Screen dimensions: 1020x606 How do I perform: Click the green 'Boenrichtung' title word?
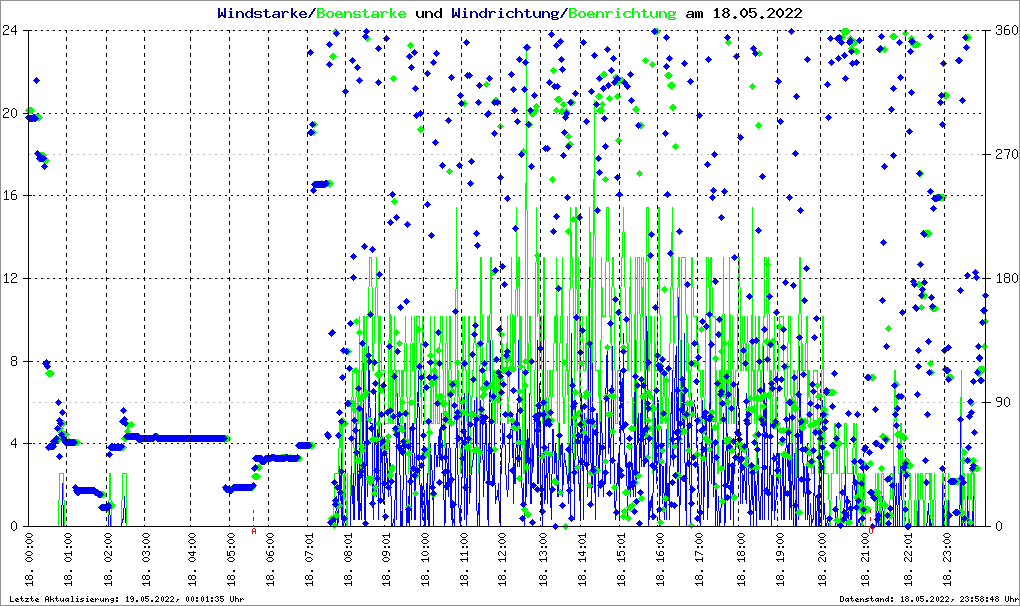pyautogui.click(x=622, y=13)
